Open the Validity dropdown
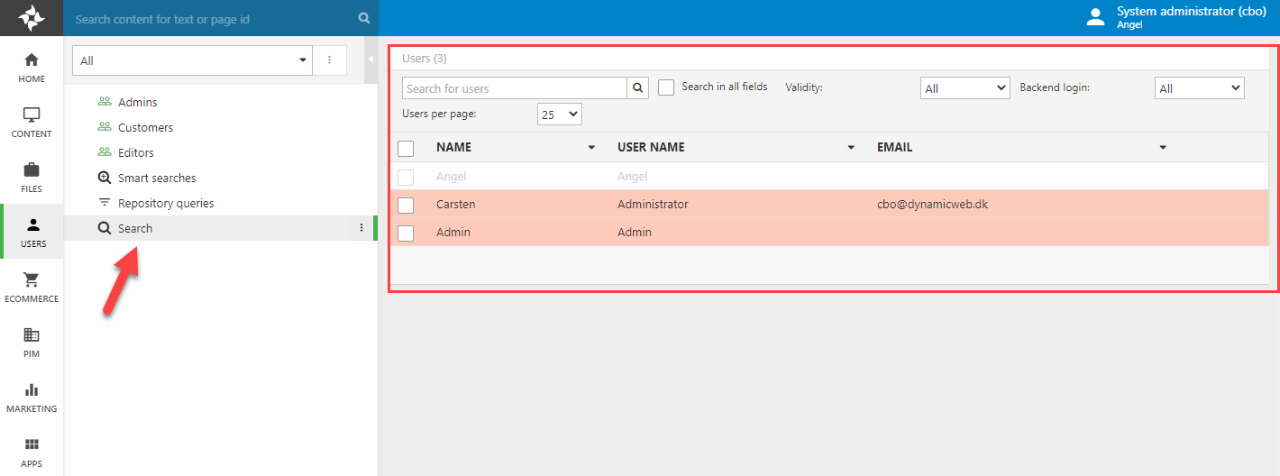Viewport: 1280px width, 476px height. (x=964, y=89)
